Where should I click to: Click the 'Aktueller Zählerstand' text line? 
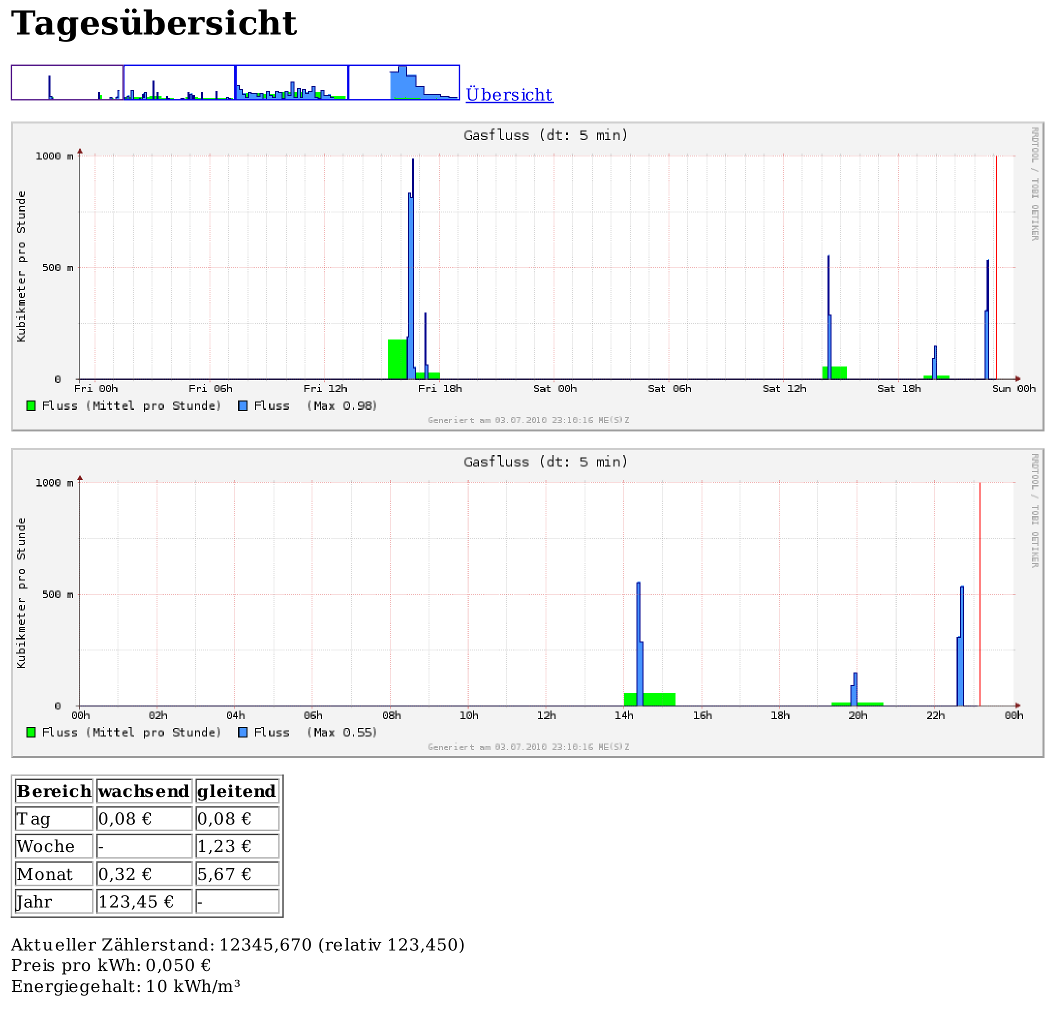(238, 945)
